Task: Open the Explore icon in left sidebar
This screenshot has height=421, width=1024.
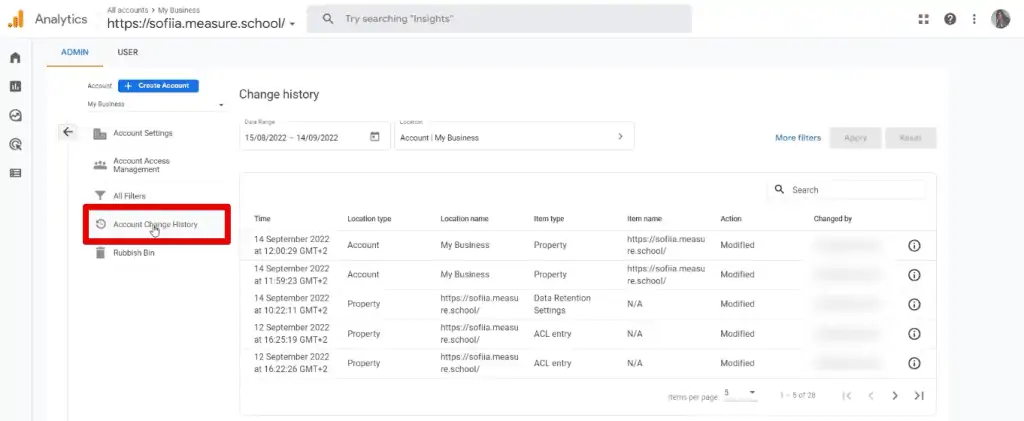Action: [15, 116]
